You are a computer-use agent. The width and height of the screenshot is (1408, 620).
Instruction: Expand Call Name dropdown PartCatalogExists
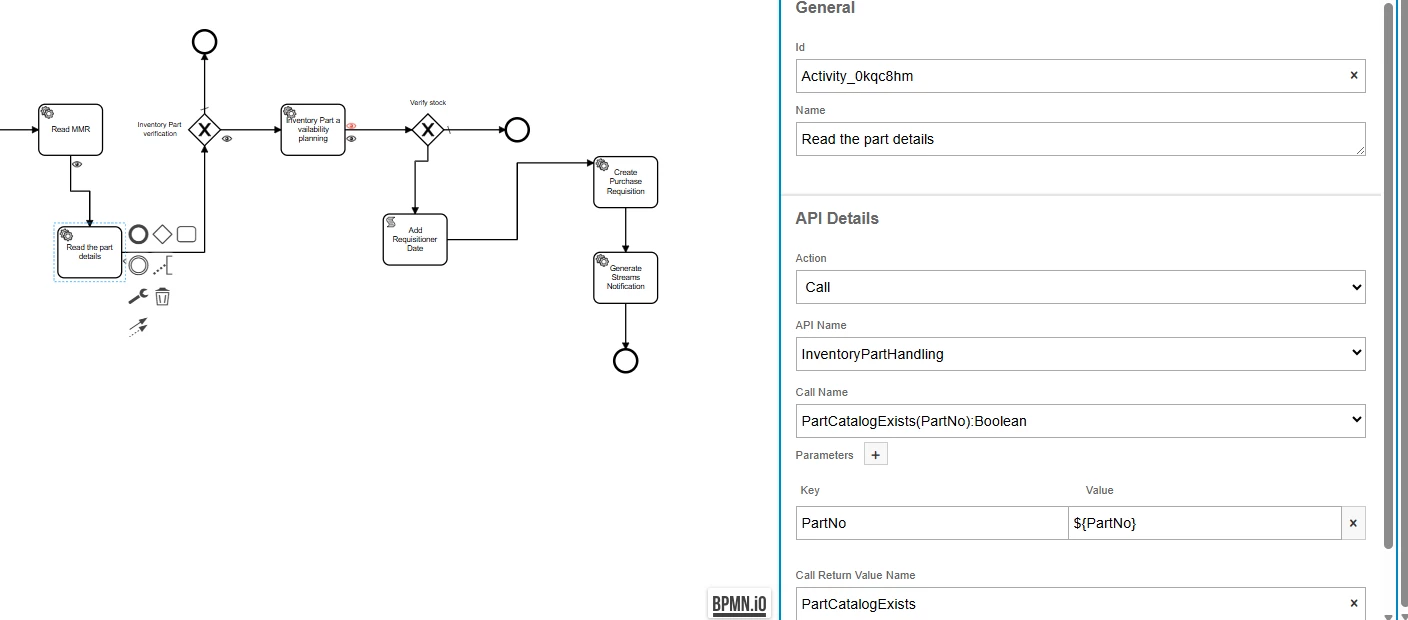[x=1080, y=421]
